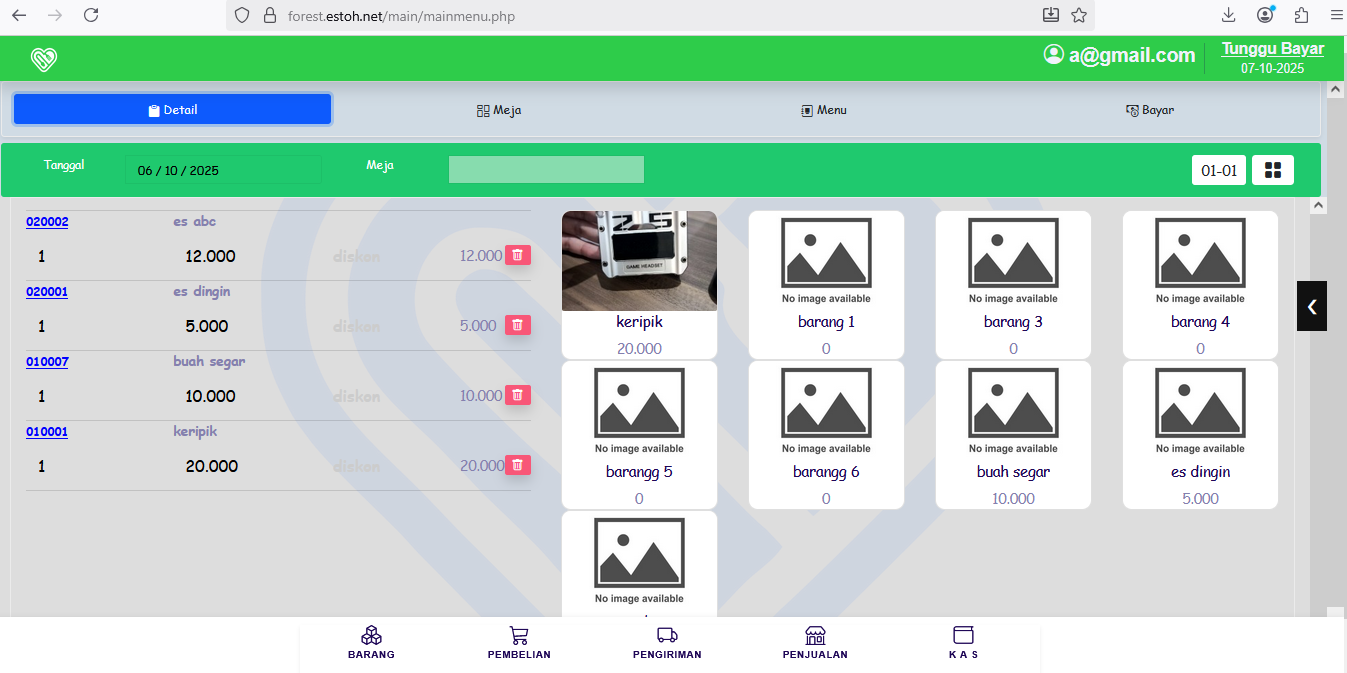Viewport: 1347px width, 673px height.
Task: Click diskon field on keripik row
Action: coord(357,466)
